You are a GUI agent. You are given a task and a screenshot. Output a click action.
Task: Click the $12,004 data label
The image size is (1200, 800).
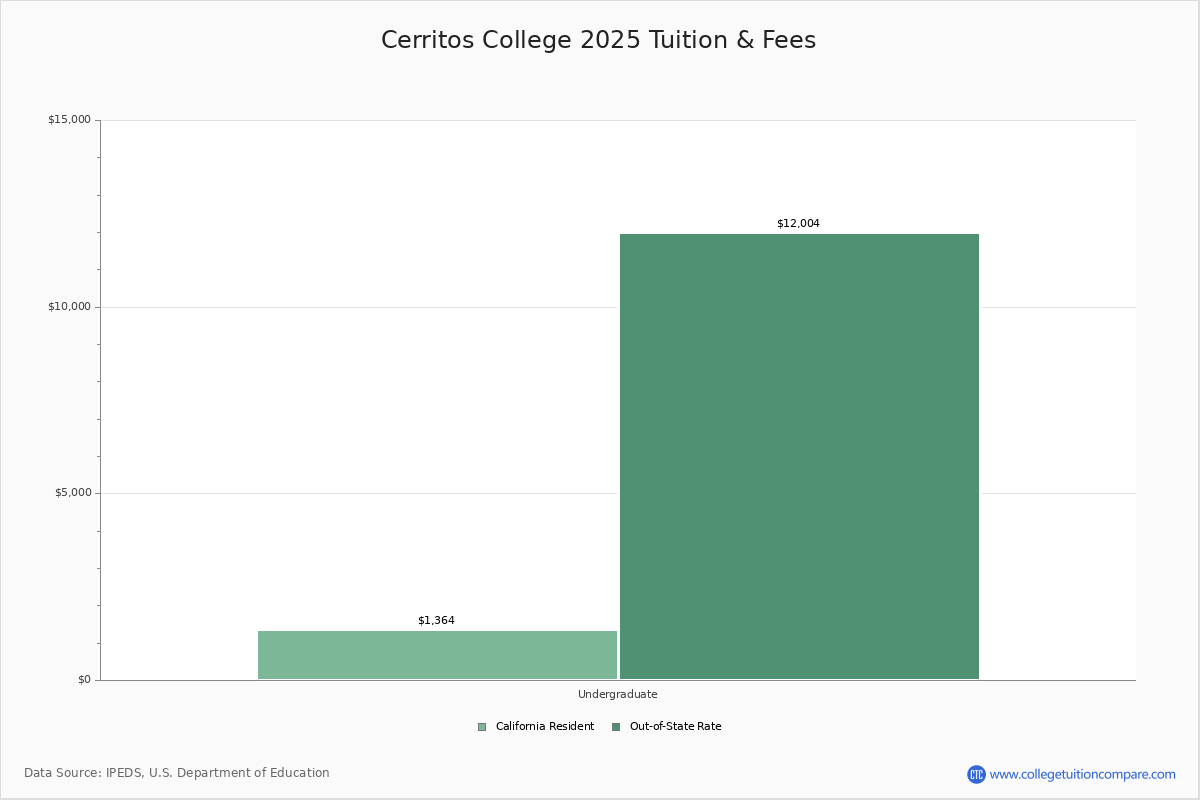coord(798,224)
